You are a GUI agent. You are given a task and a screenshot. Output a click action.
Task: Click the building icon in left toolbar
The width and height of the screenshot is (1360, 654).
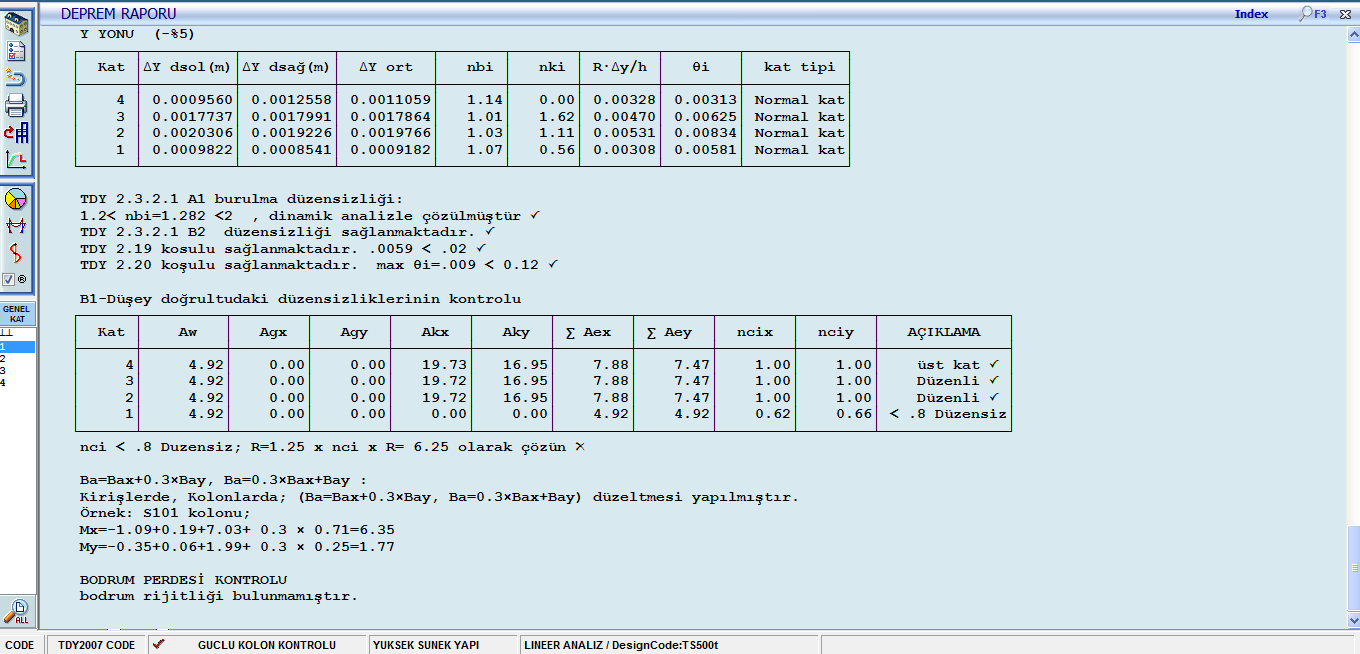(x=16, y=25)
